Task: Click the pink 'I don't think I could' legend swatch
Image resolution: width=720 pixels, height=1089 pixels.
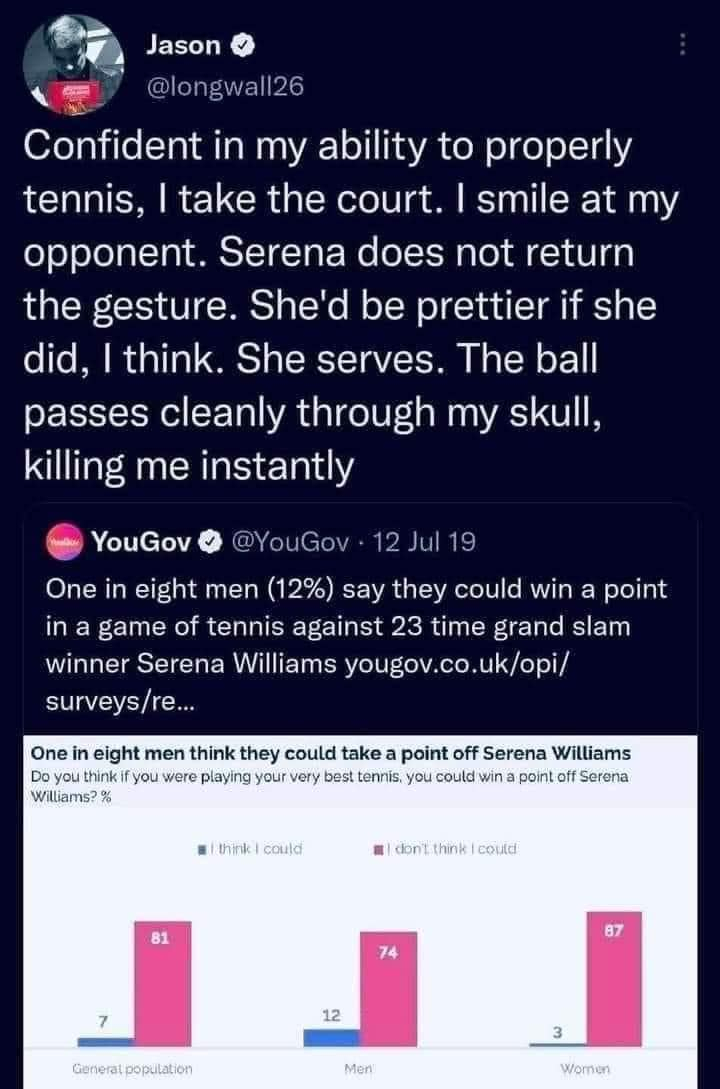Action: pyautogui.click(x=378, y=849)
